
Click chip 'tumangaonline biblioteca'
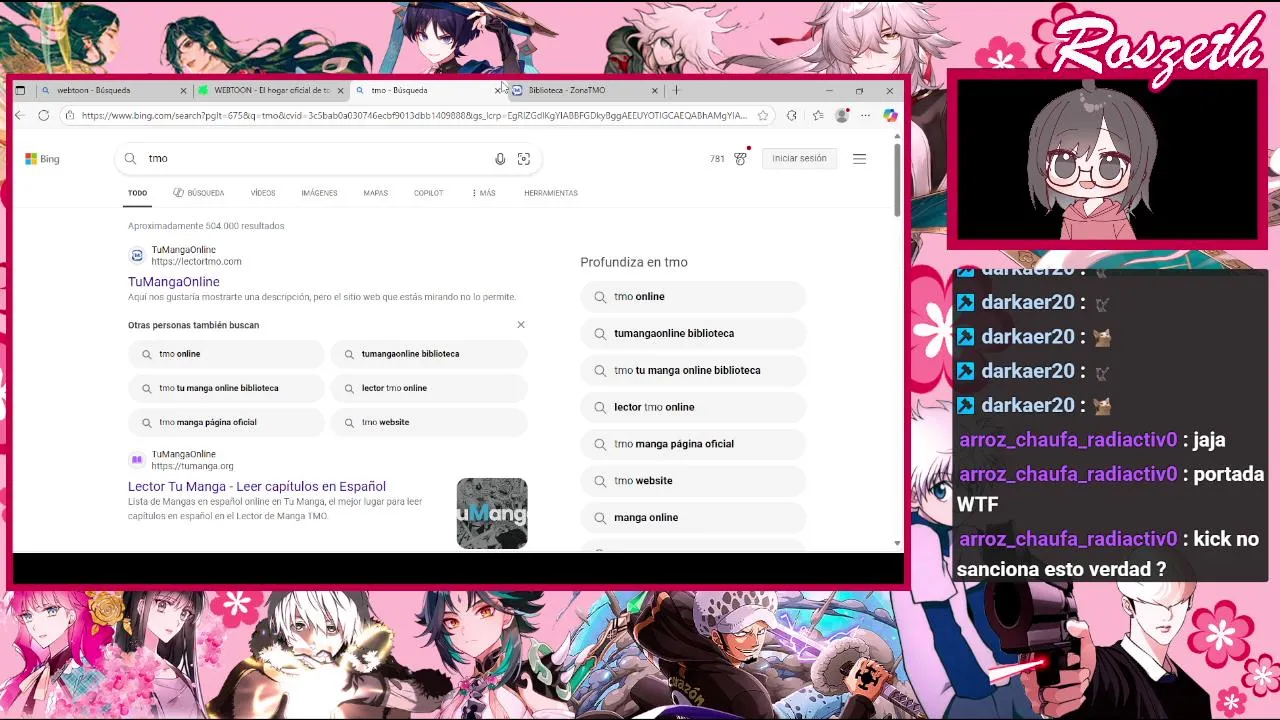[428, 354]
